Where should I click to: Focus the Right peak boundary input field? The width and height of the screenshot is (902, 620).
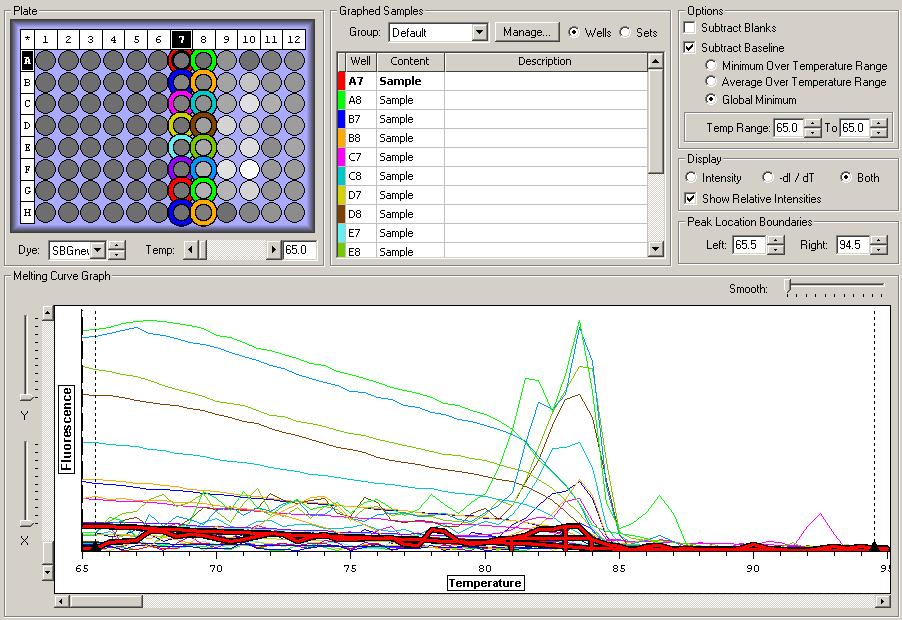click(x=854, y=245)
